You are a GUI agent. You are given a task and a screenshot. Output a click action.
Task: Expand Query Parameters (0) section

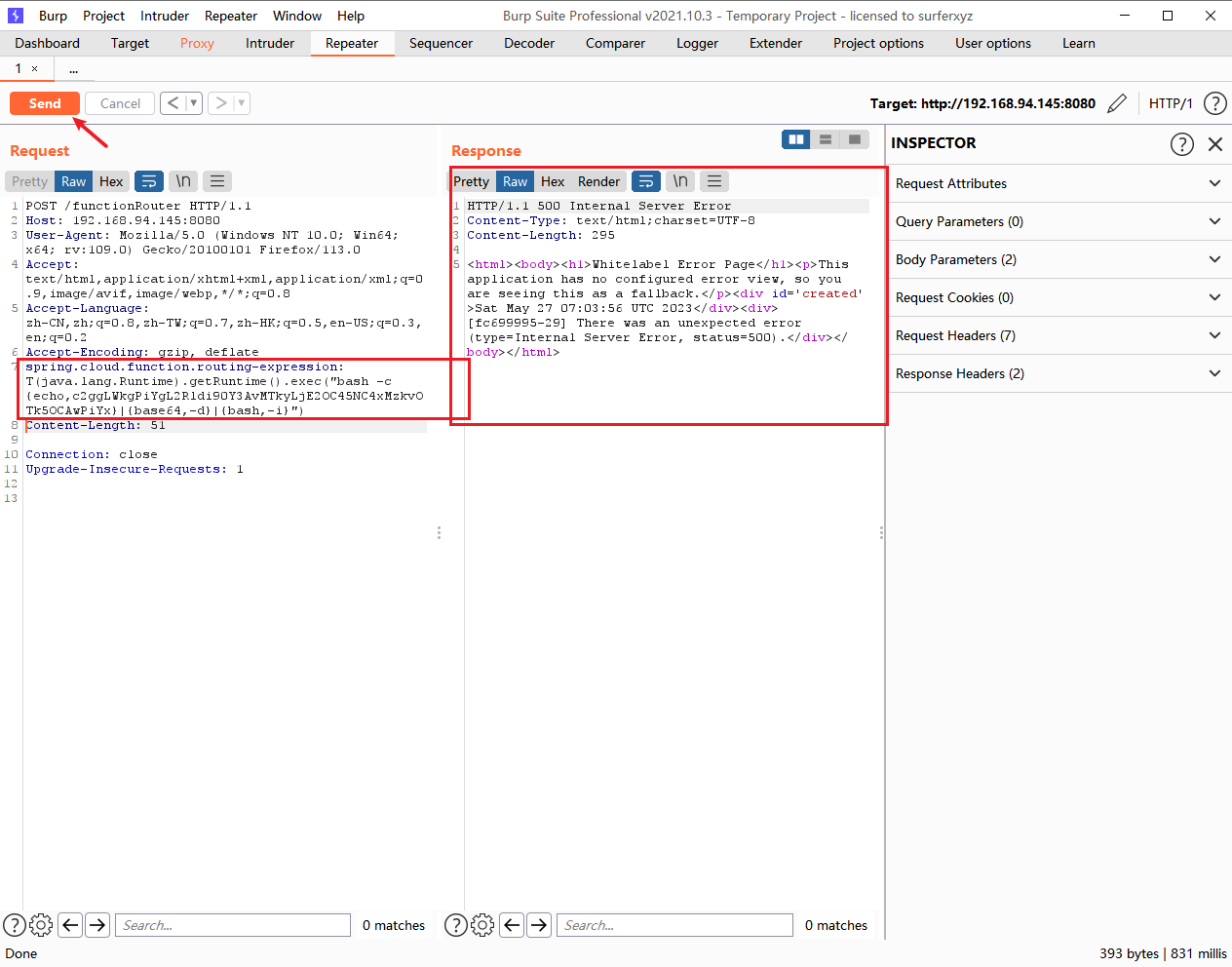1059,221
